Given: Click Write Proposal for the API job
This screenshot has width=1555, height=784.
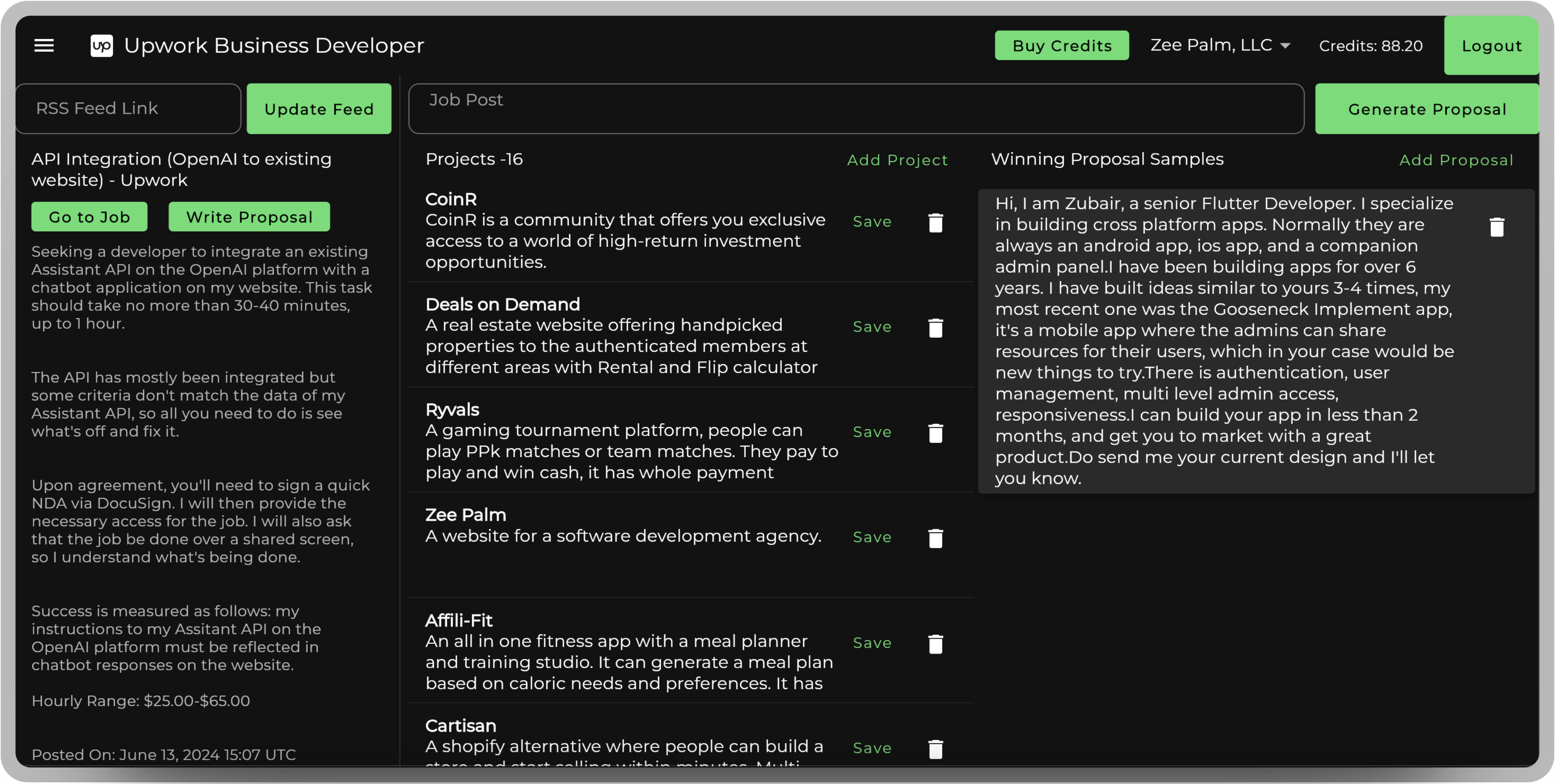Looking at the screenshot, I should 249,217.
